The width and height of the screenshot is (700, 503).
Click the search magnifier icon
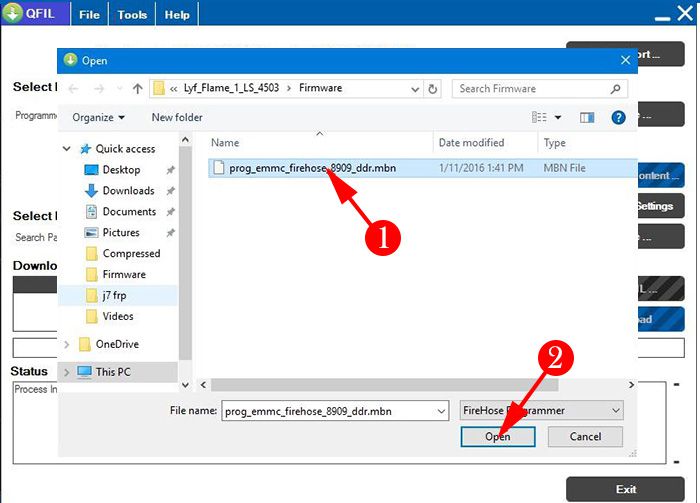click(x=616, y=89)
